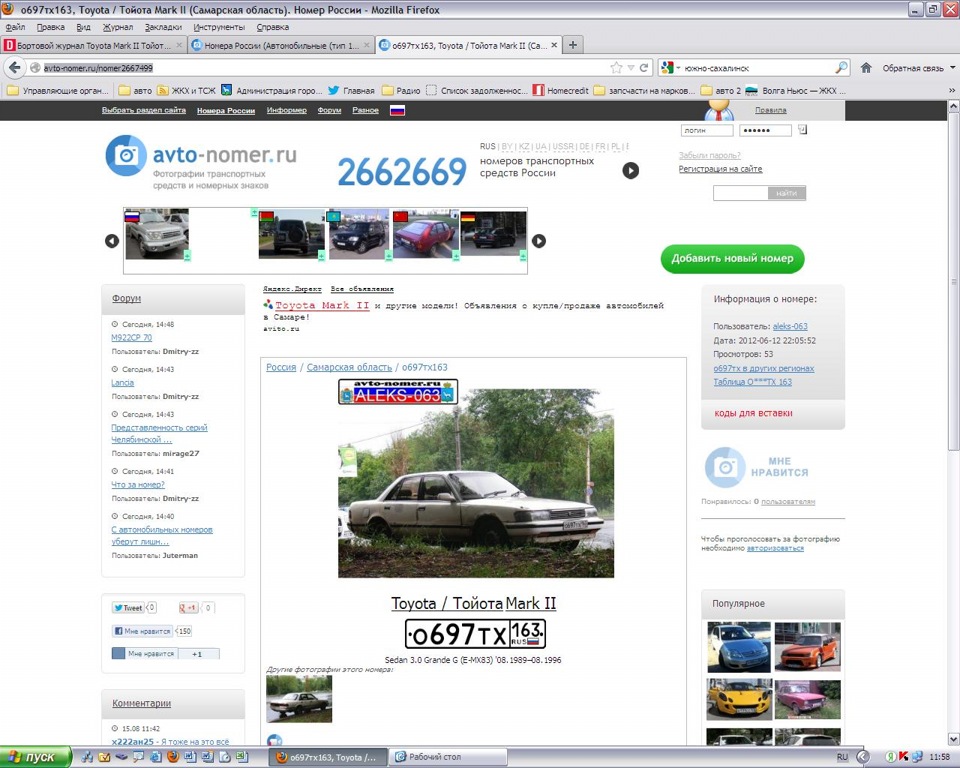
Task: Bookmark page with the star icon
Action: pyautogui.click(x=616, y=67)
